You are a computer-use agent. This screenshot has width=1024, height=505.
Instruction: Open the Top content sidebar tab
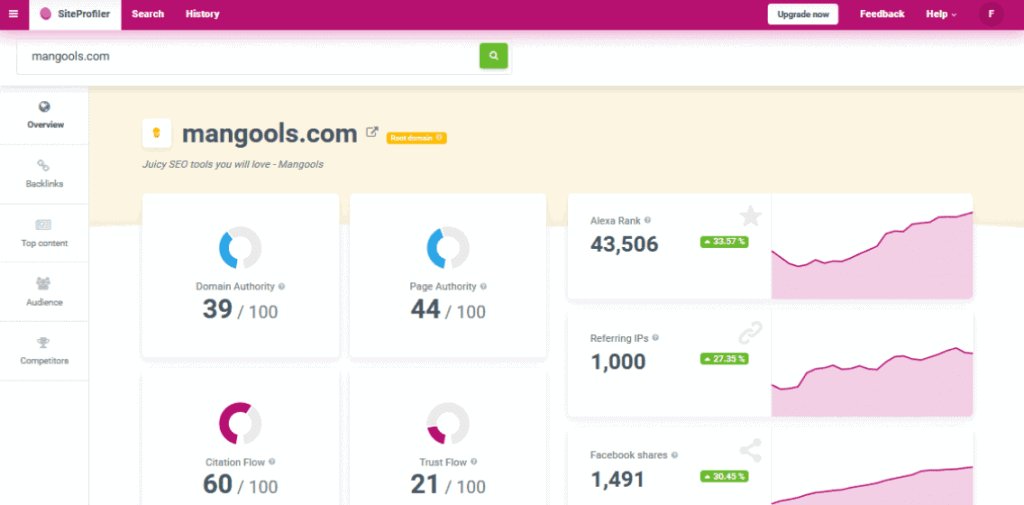(x=44, y=233)
